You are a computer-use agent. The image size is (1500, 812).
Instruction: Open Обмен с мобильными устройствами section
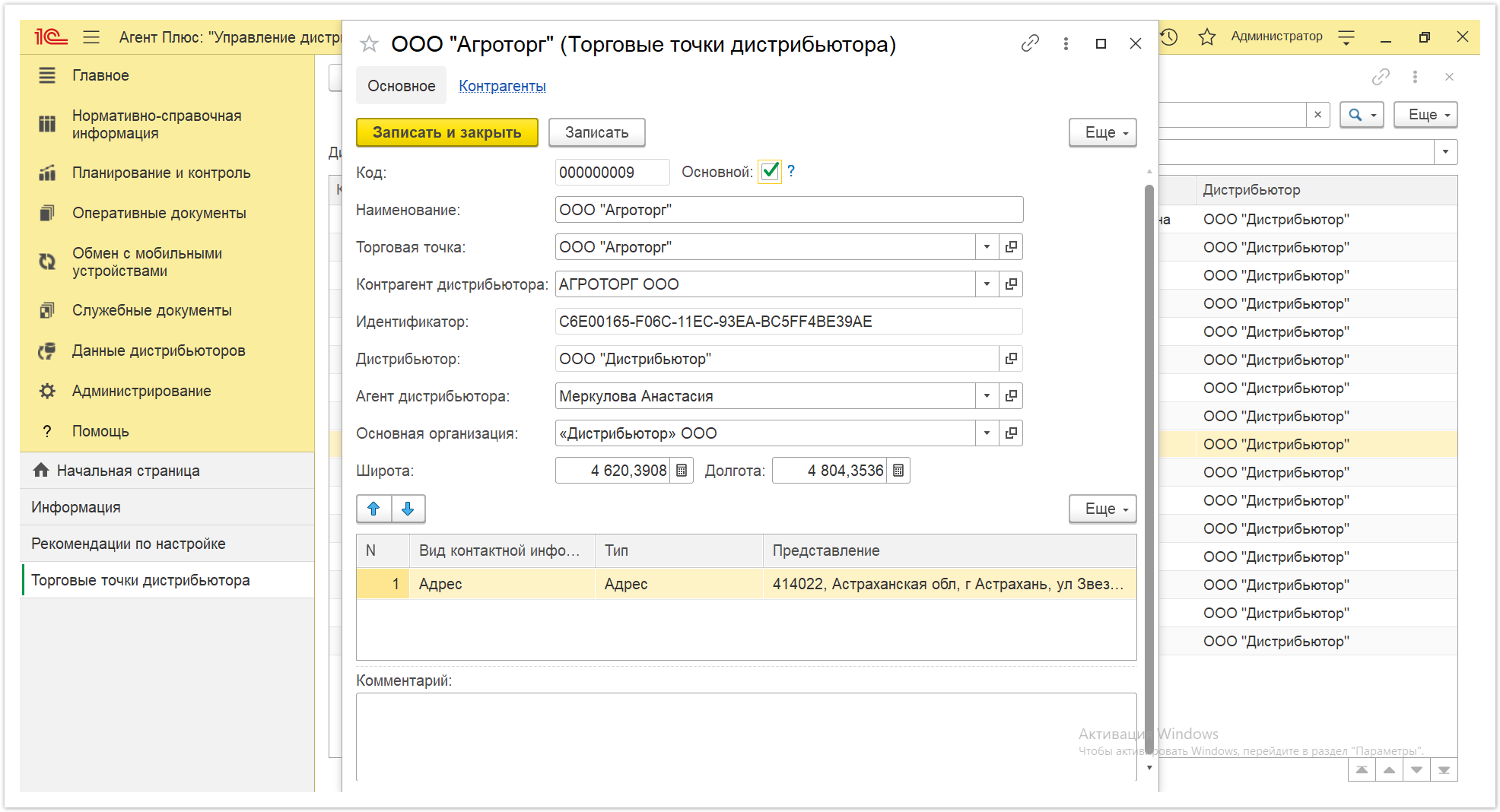147,262
